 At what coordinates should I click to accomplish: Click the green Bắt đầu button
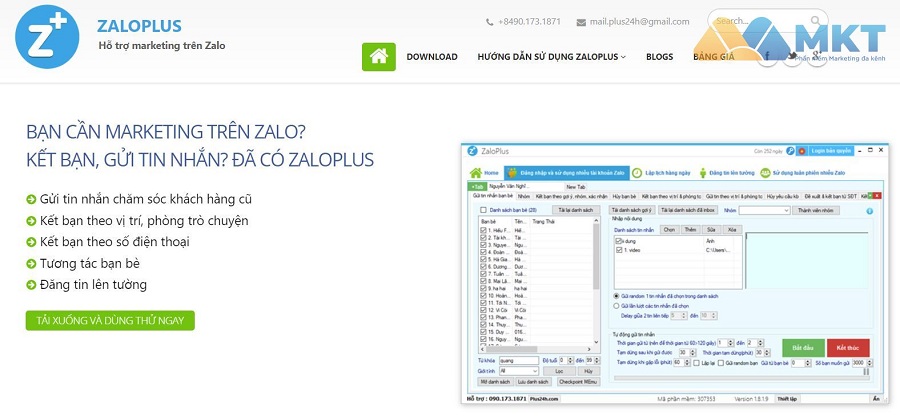point(804,348)
